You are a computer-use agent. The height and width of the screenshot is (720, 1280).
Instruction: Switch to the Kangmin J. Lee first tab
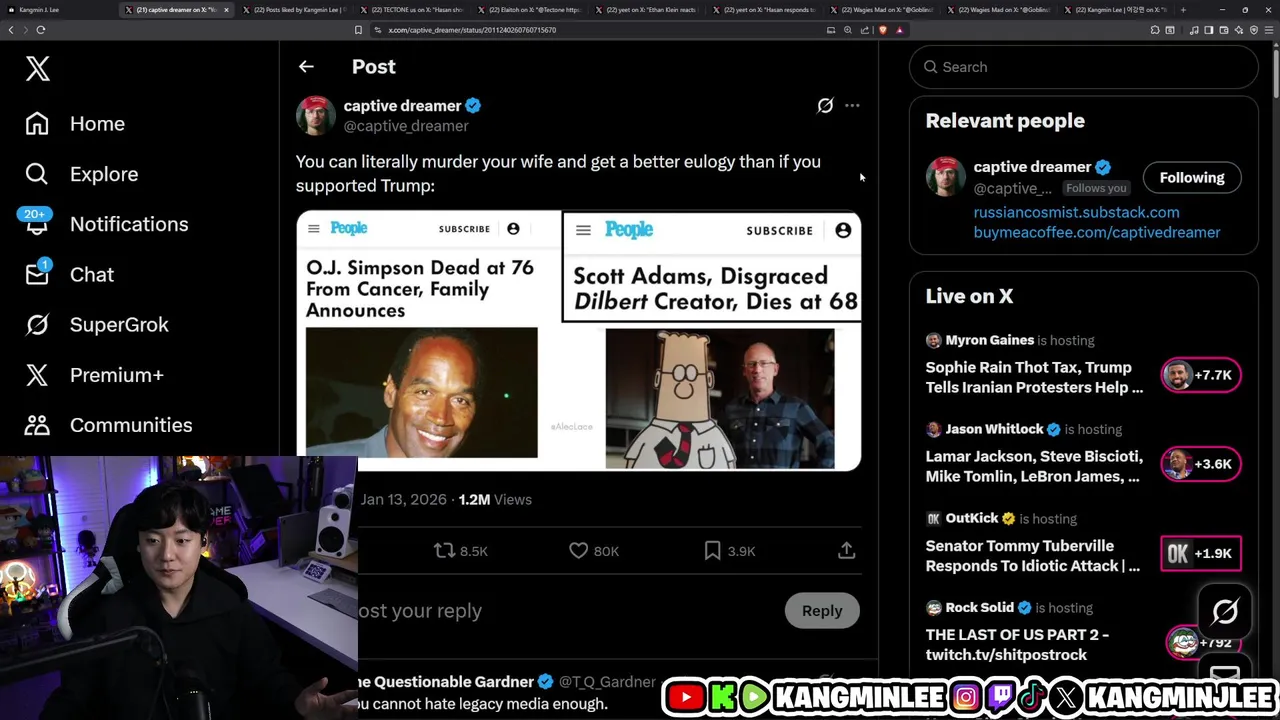(x=60, y=10)
